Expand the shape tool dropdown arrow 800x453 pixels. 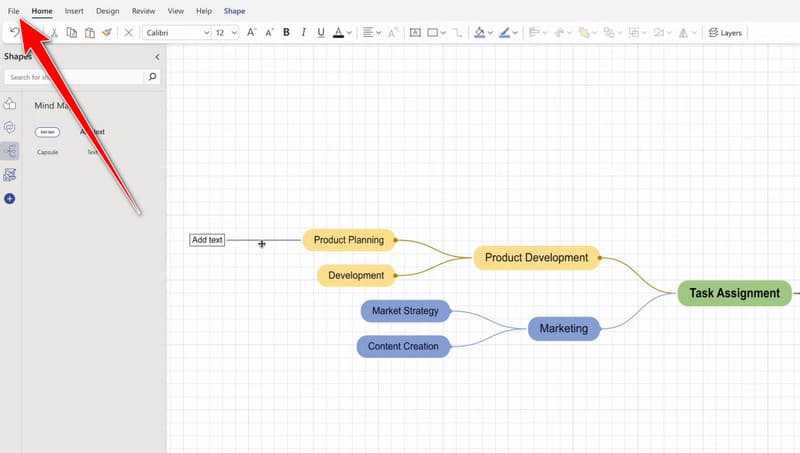443,33
